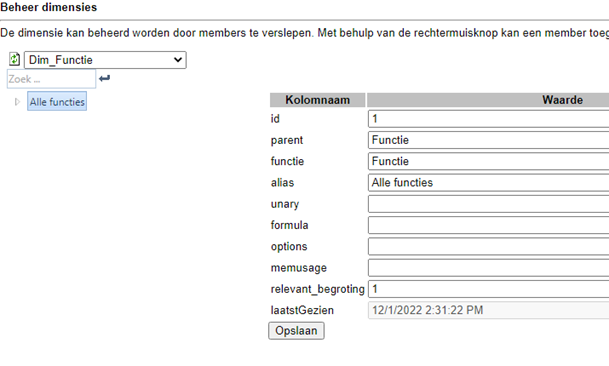Viewport: 609px width, 366px height.
Task: Click the laatstGezien date field
Action: click(x=489, y=310)
